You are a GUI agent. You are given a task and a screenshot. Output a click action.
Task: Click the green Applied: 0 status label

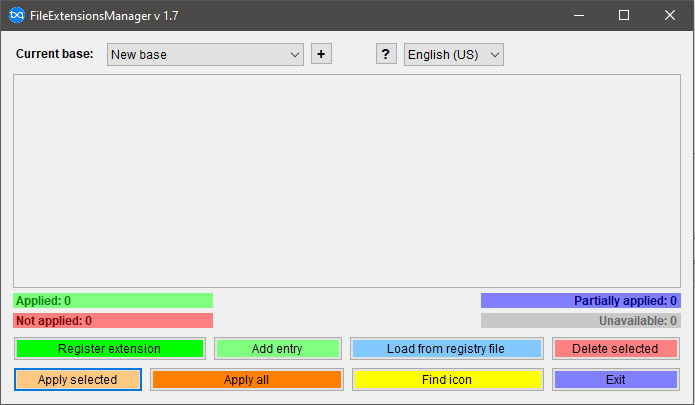(113, 301)
